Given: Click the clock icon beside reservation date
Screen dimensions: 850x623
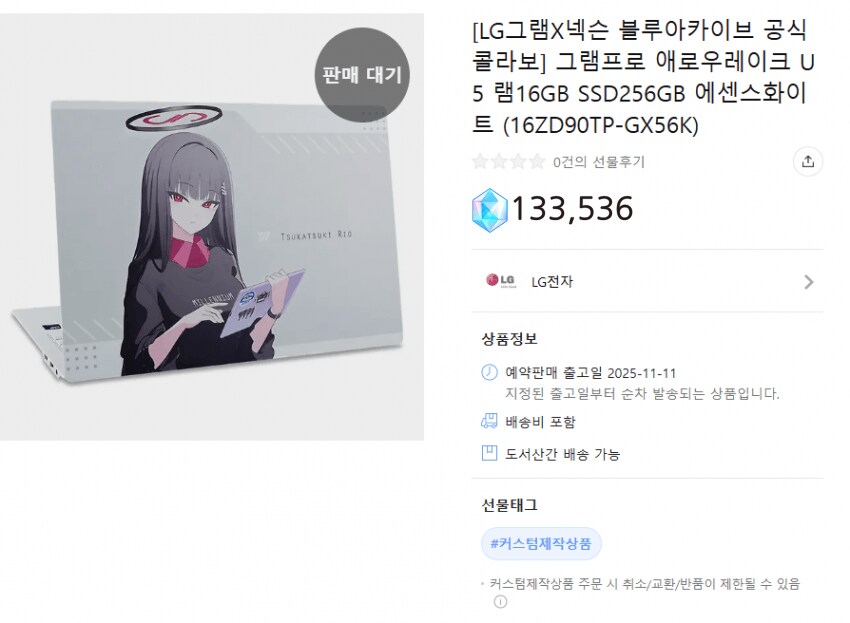Looking at the screenshot, I should click(x=489, y=372).
